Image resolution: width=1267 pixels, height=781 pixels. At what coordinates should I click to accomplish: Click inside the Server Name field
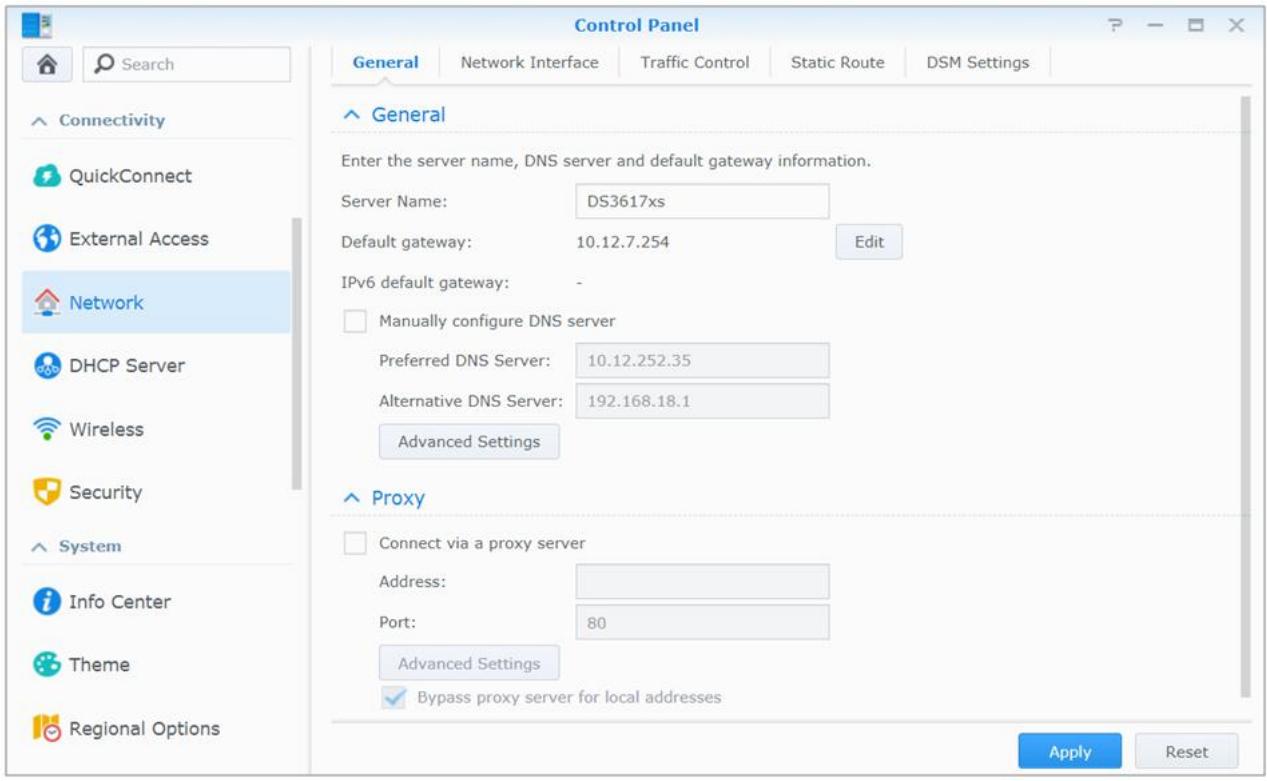(703, 199)
